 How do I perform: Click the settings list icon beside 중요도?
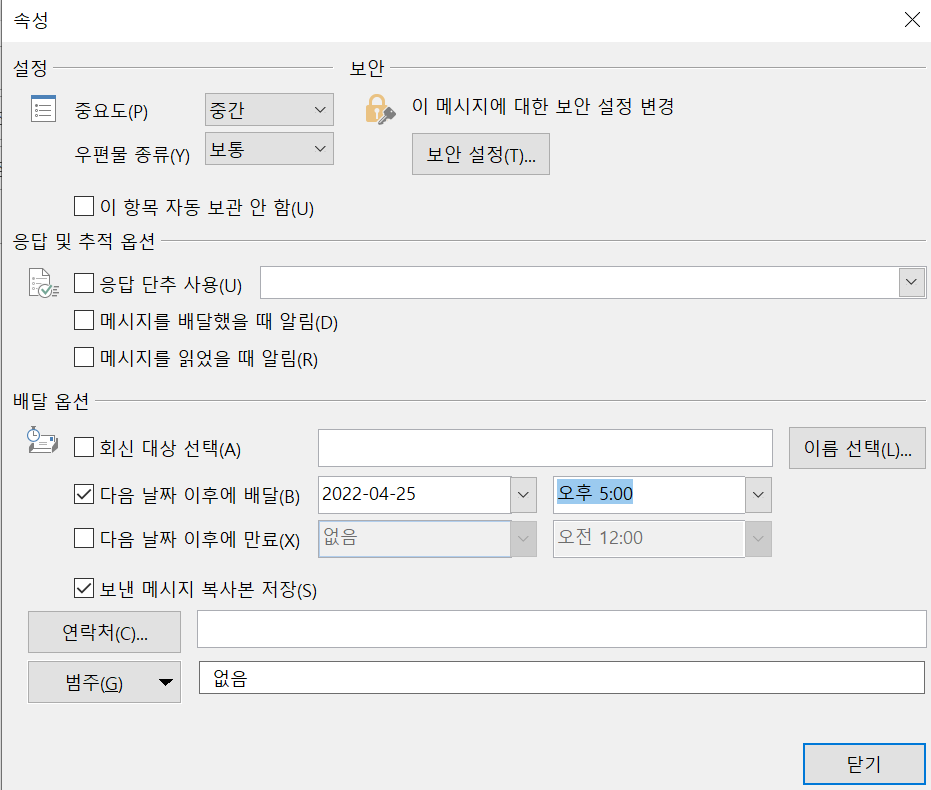(x=43, y=109)
